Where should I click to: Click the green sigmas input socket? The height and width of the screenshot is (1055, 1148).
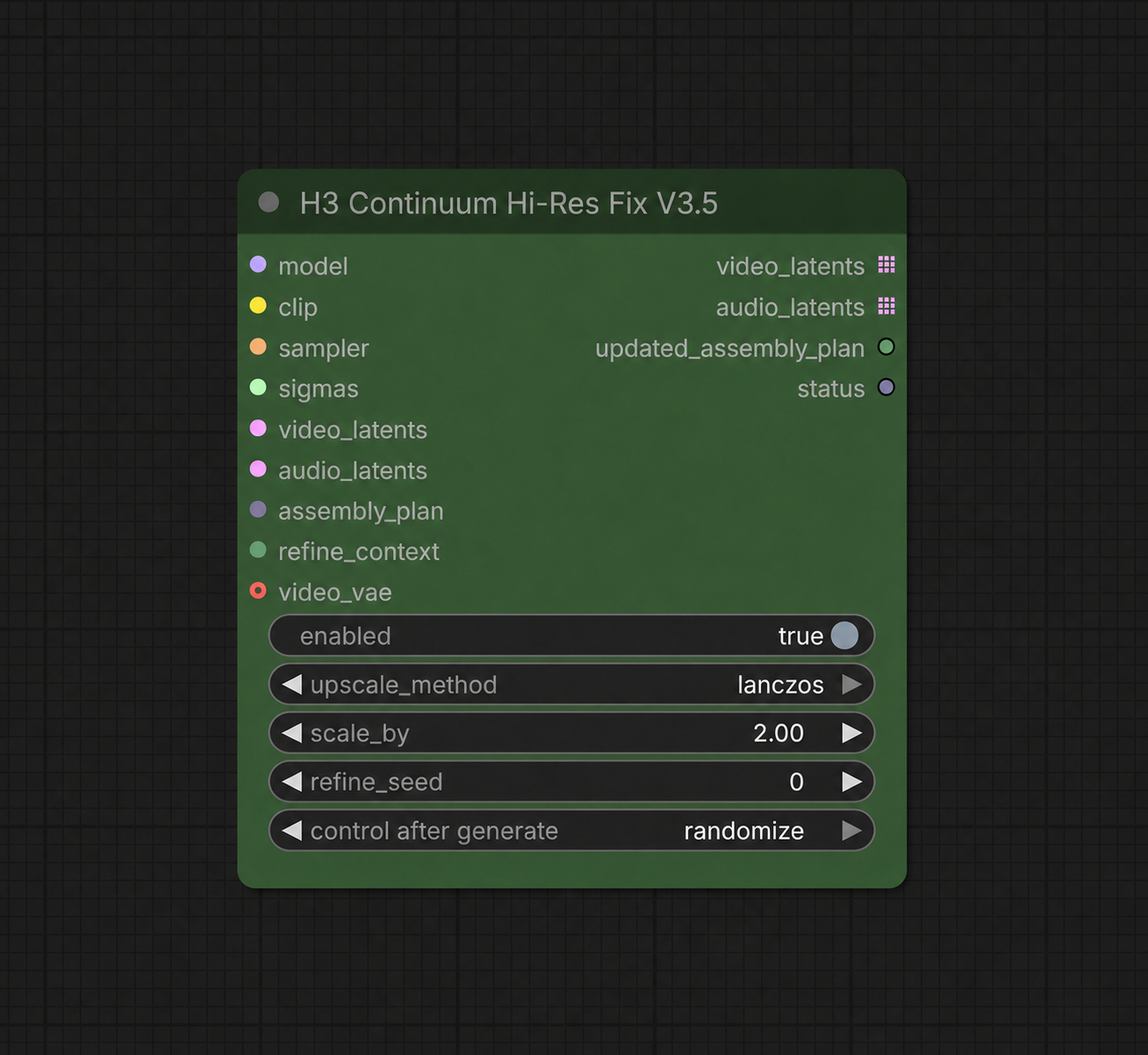pos(258,387)
